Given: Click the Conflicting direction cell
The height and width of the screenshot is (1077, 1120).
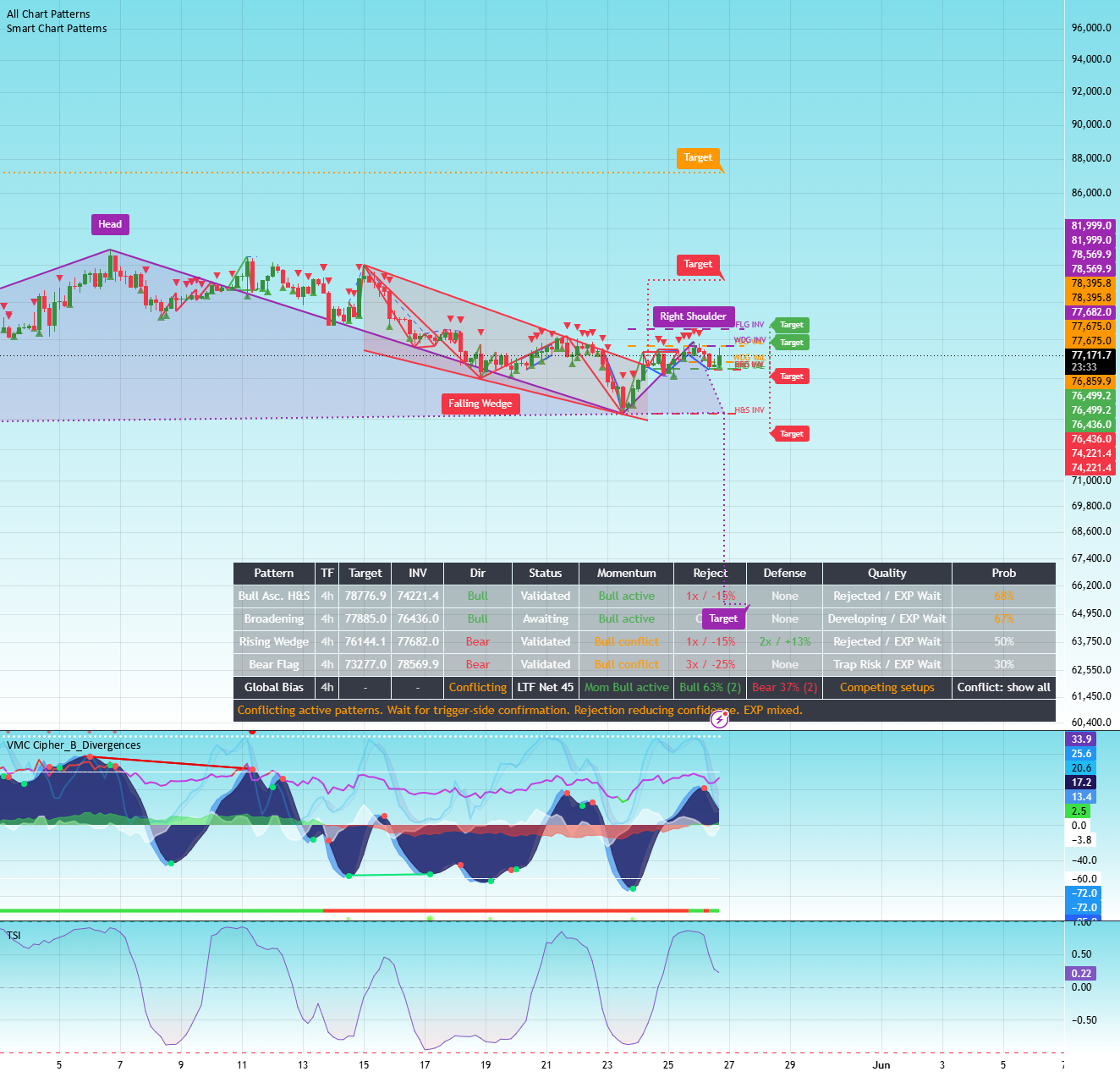Looking at the screenshot, I should coord(478,687).
